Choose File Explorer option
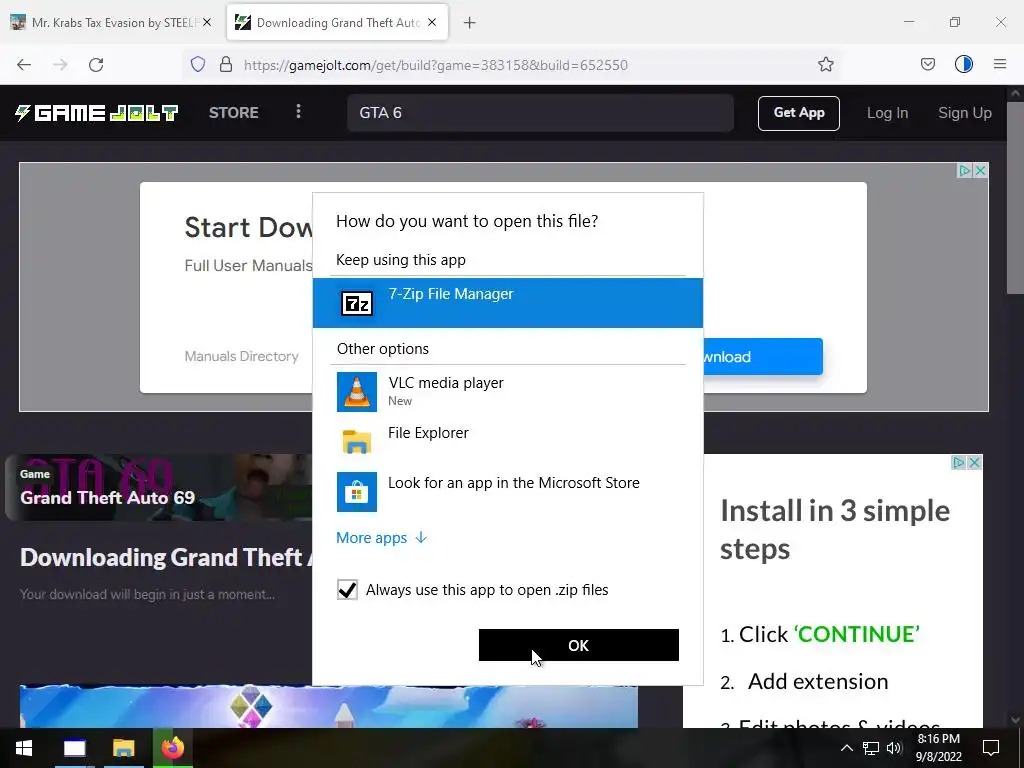 pos(507,441)
